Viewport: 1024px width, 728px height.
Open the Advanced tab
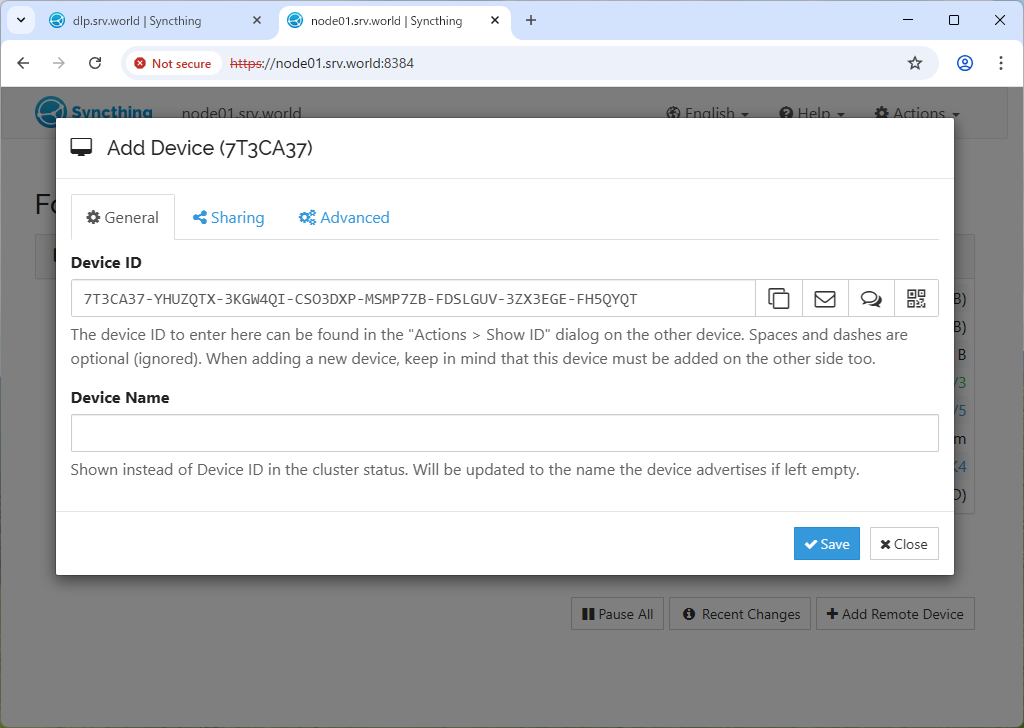[x=344, y=218]
